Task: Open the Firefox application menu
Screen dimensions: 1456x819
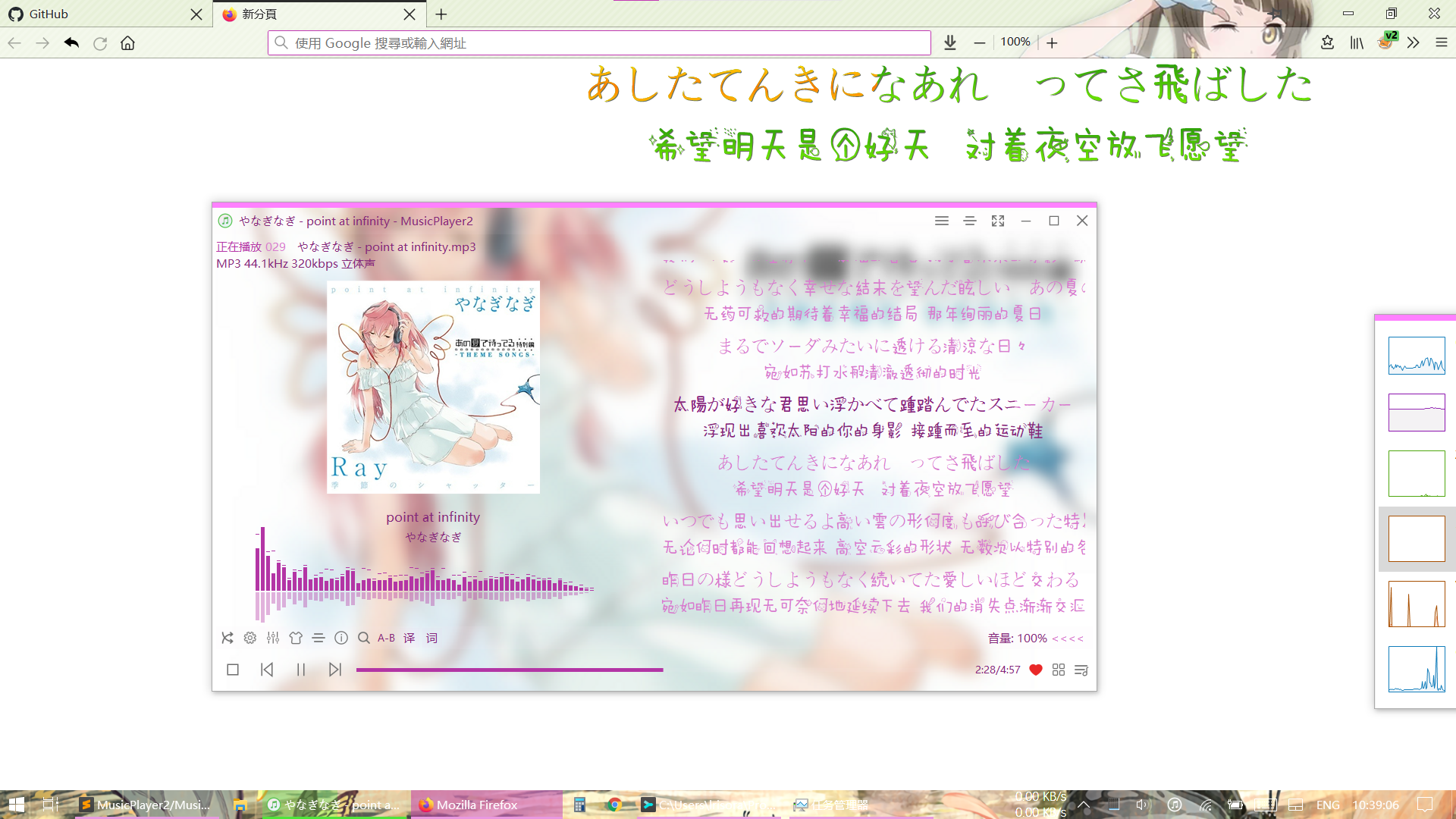Action: coord(1440,43)
